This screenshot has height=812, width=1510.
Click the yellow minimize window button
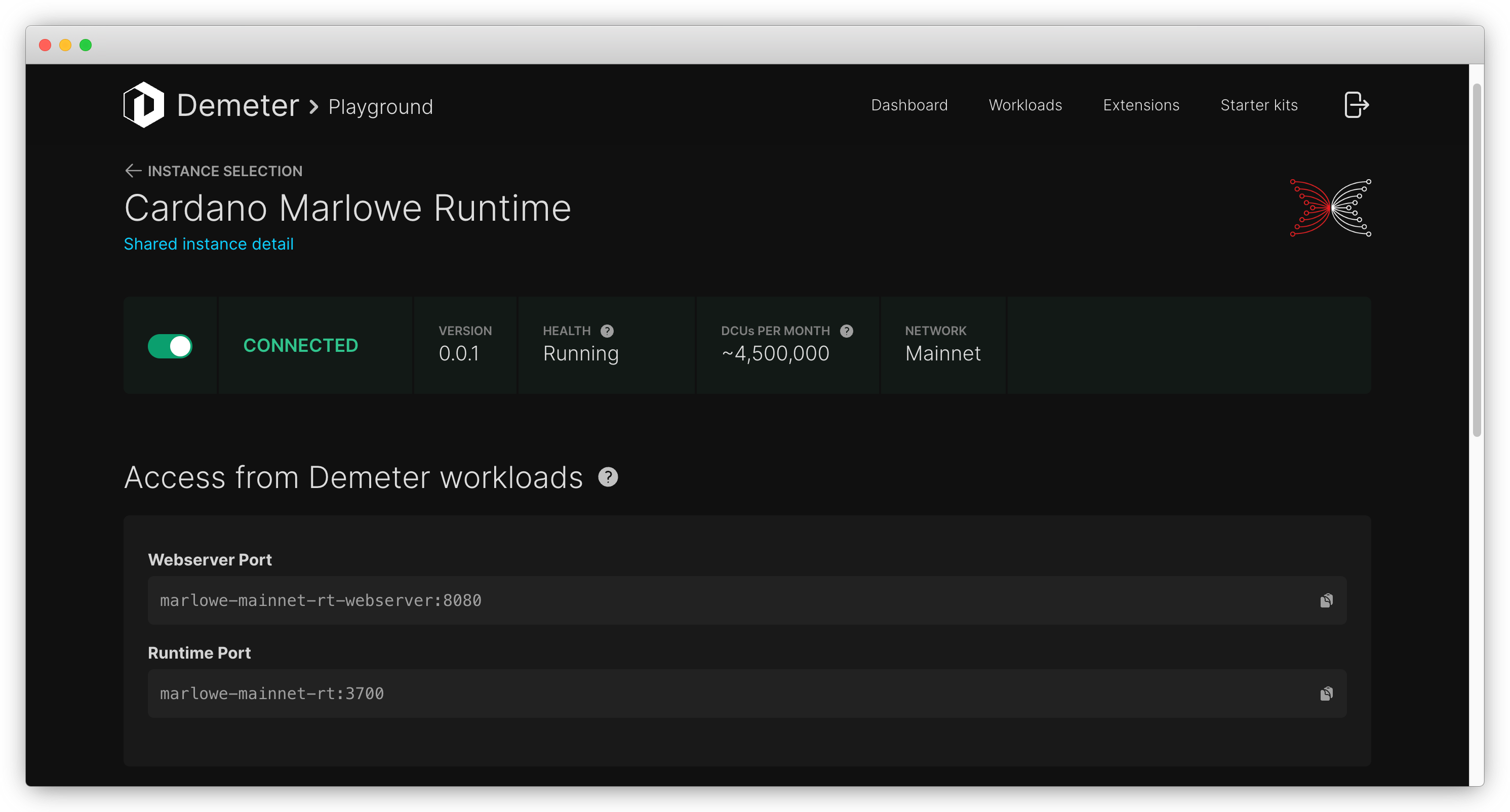click(x=65, y=45)
